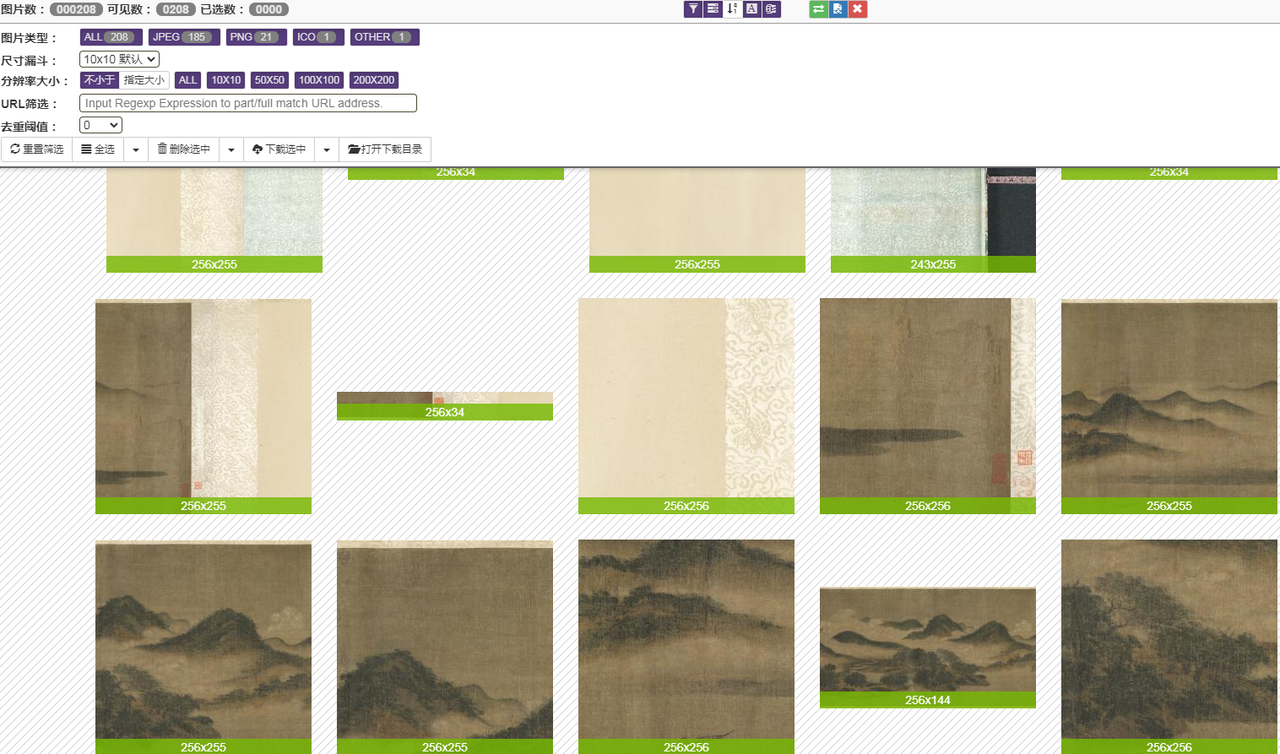Click the 删除选中 delete selected button
Viewport: 1280px width, 754px height.
click(x=184, y=149)
